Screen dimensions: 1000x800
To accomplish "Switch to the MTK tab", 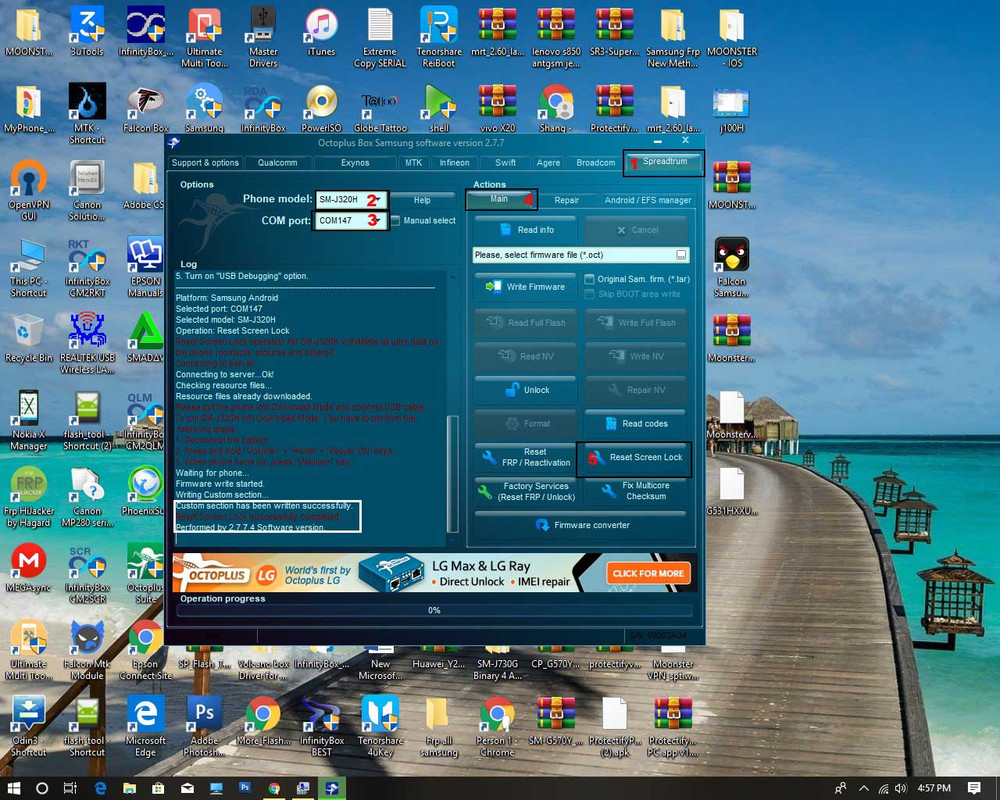I will 414,163.
